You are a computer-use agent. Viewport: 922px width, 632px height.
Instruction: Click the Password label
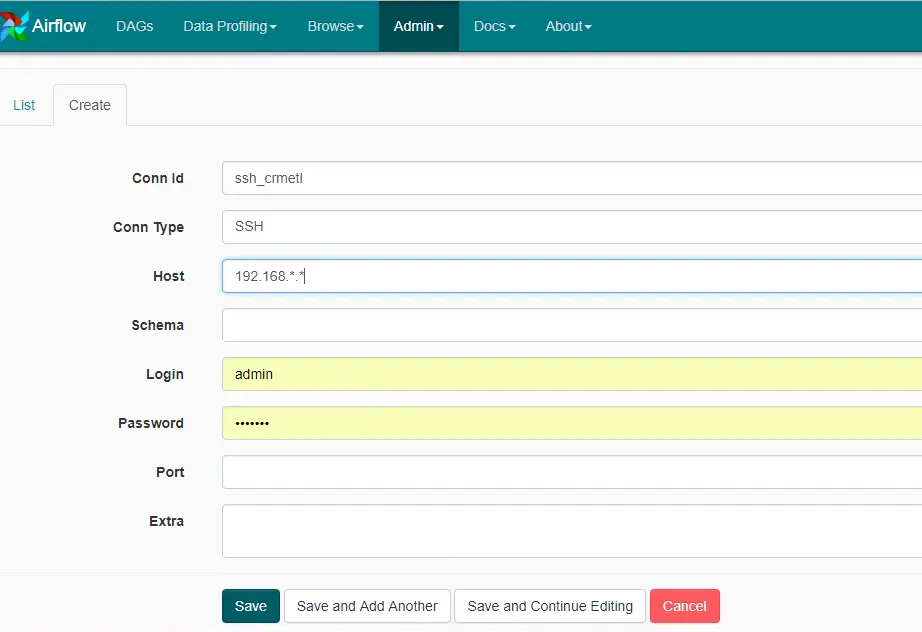click(151, 423)
